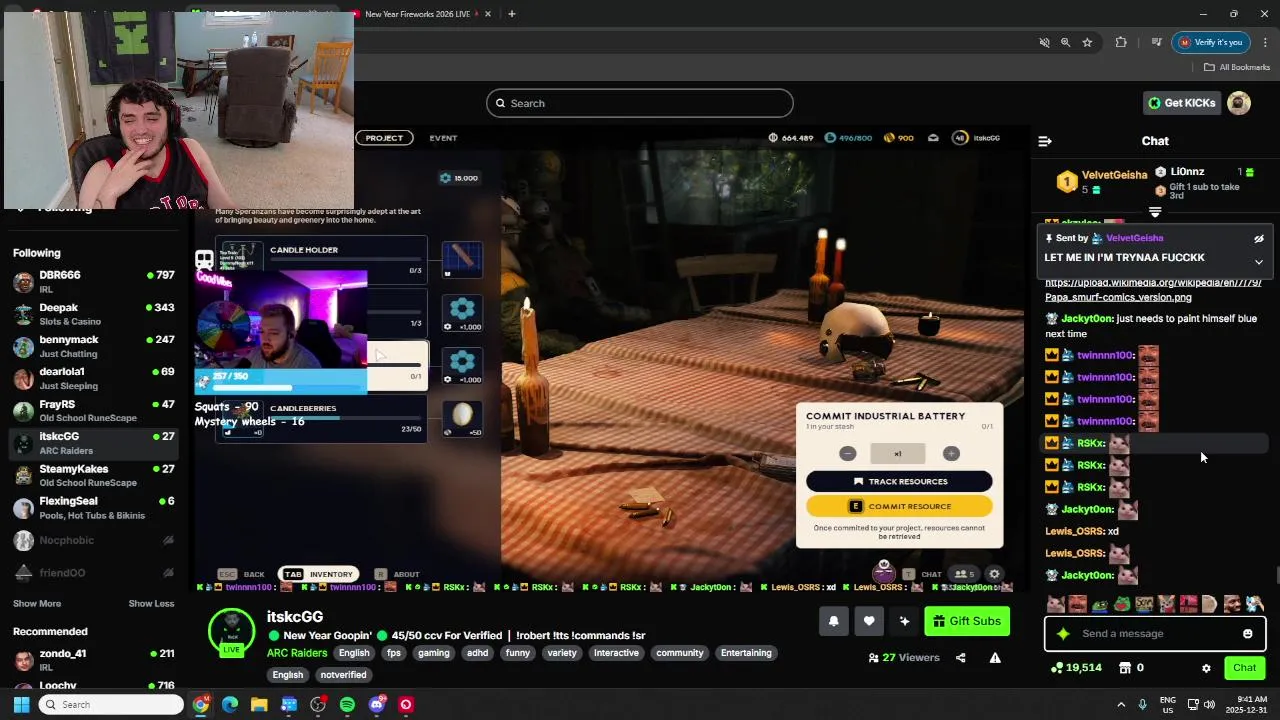The width and height of the screenshot is (1280, 720).
Task: Collapse the gift sub leaderboard handle
Action: pos(1155,212)
